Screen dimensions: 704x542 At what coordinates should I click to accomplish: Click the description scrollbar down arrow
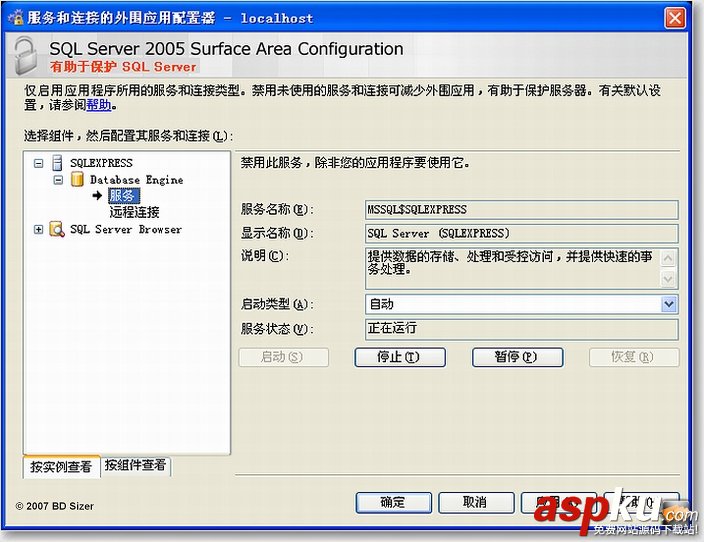tap(668, 279)
